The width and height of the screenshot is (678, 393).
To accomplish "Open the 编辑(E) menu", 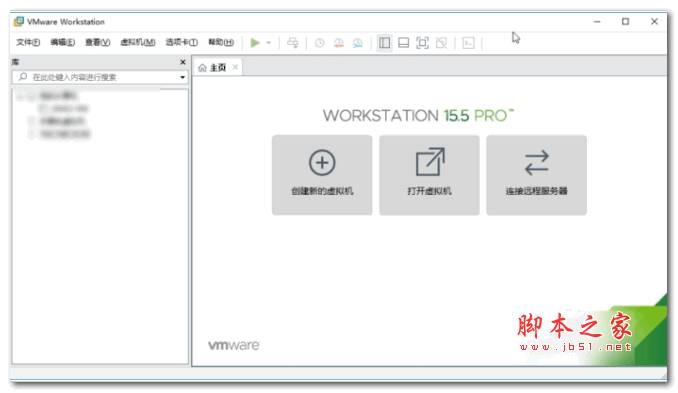I will [62, 42].
